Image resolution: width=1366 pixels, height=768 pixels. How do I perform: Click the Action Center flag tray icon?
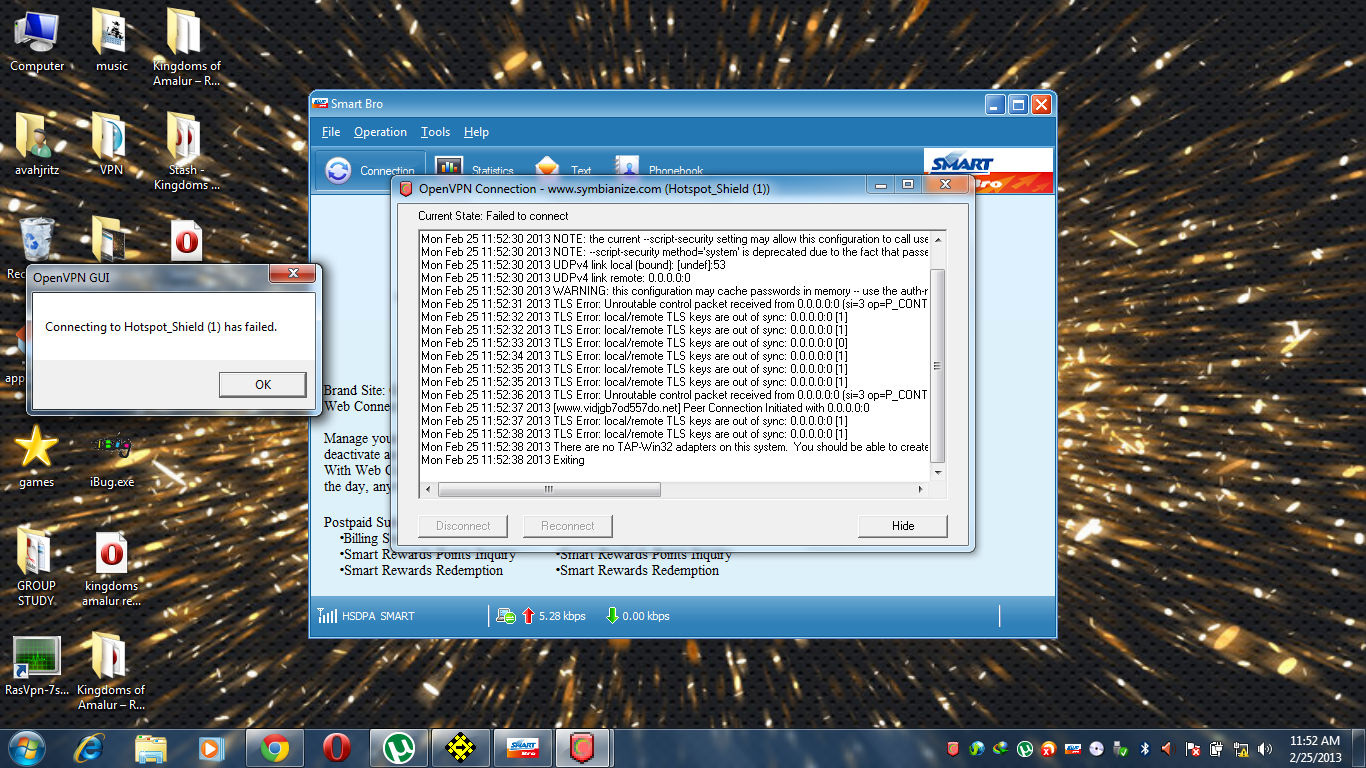pyautogui.click(x=1193, y=748)
